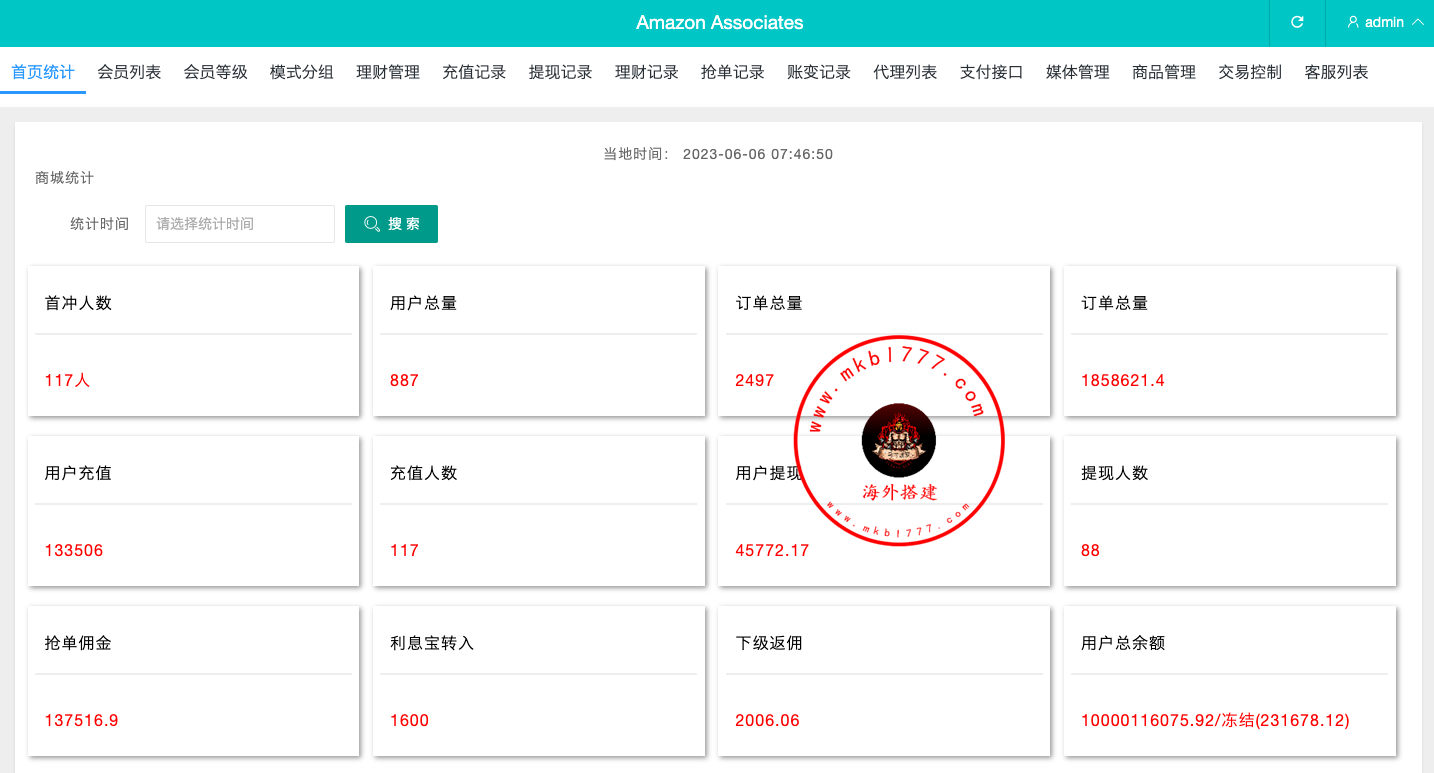Click the 抢单佣金 card title
The width and height of the screenshot is (1434, 773).
pos(78,643)
